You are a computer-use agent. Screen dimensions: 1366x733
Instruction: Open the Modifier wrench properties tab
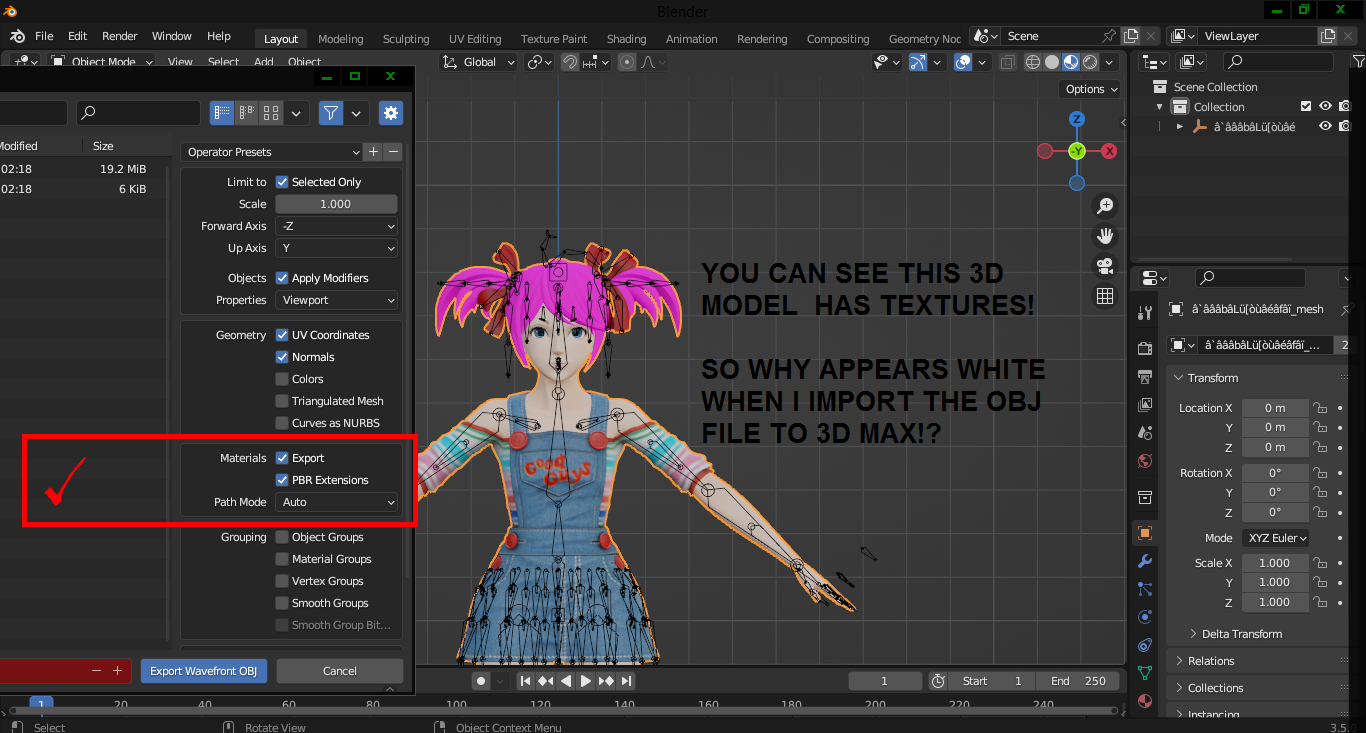coord(1145,561)
